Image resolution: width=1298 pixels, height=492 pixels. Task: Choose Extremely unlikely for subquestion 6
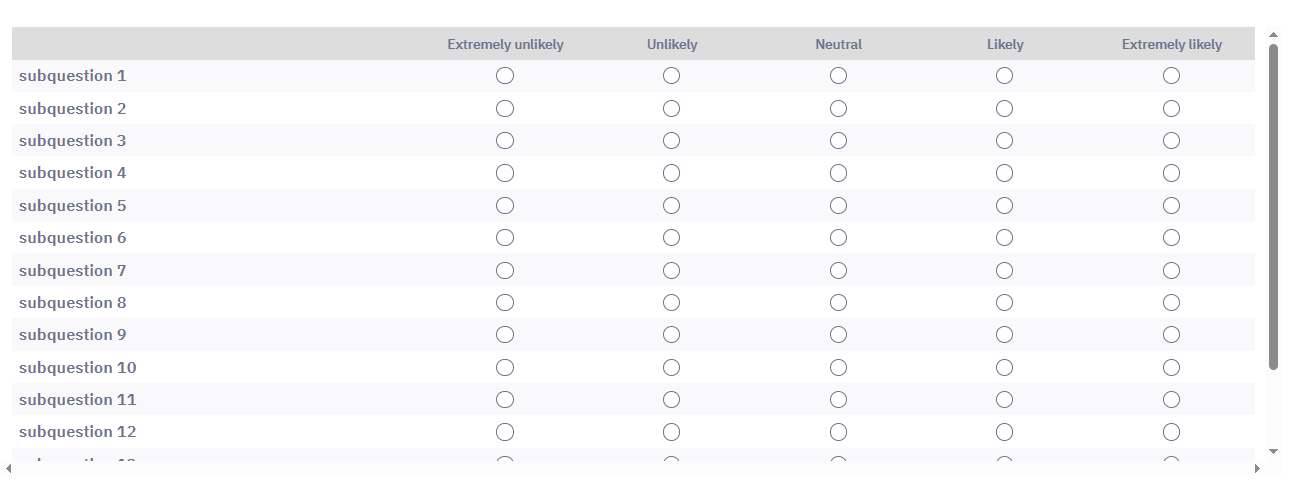(x=505, y=238)
